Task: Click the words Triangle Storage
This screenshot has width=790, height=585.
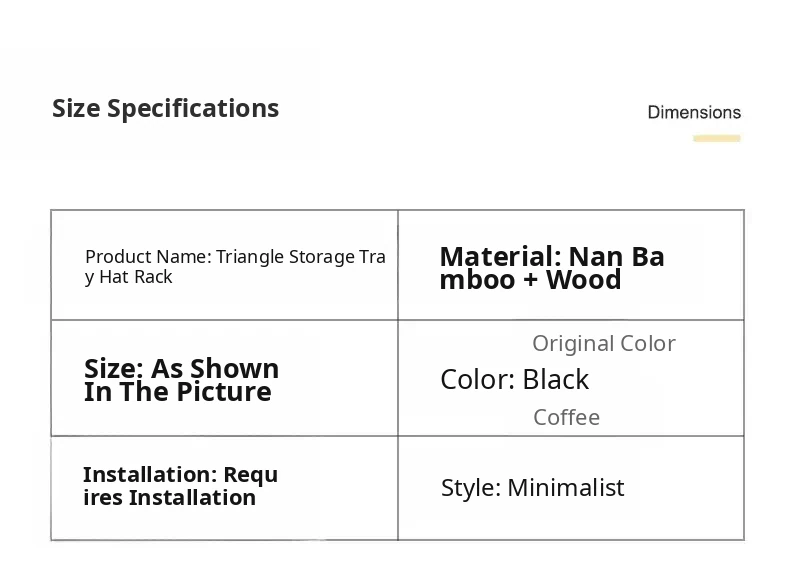Action: [285, 257]
